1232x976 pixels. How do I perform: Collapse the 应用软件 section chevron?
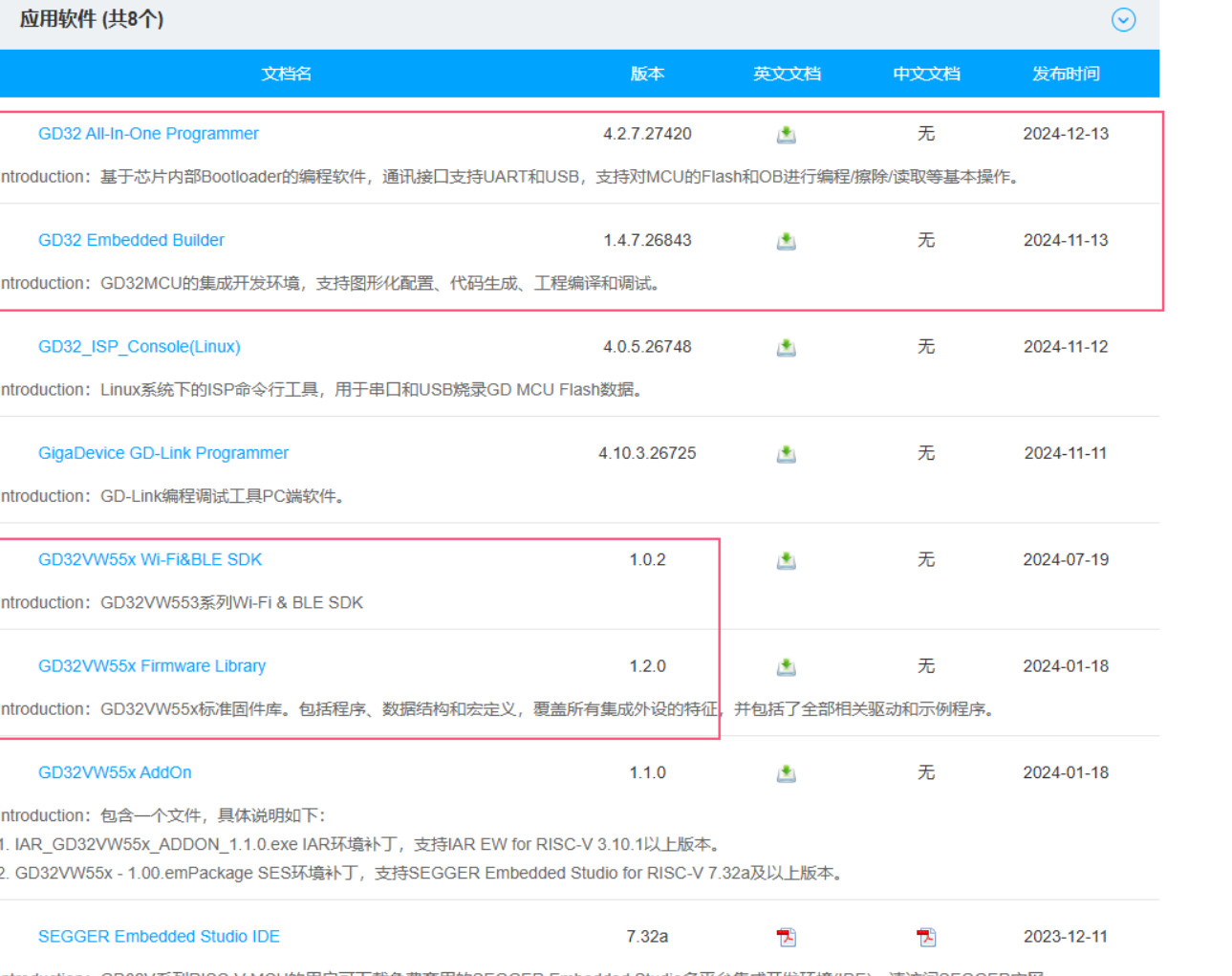point(1123,20)
